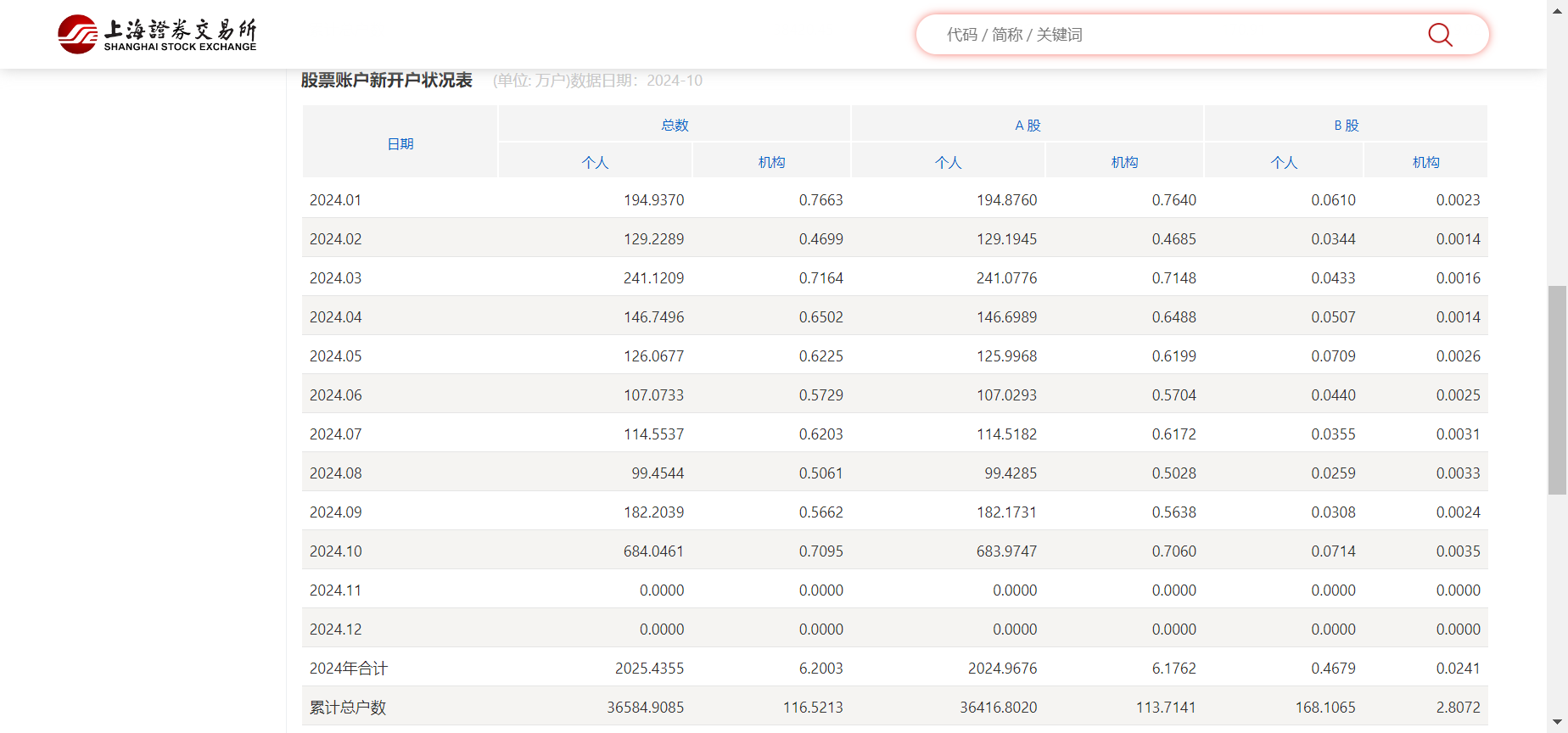Click the red magnifier search icon
This screenshot has height=733, width=1568.
click(x=1440, y=35)
